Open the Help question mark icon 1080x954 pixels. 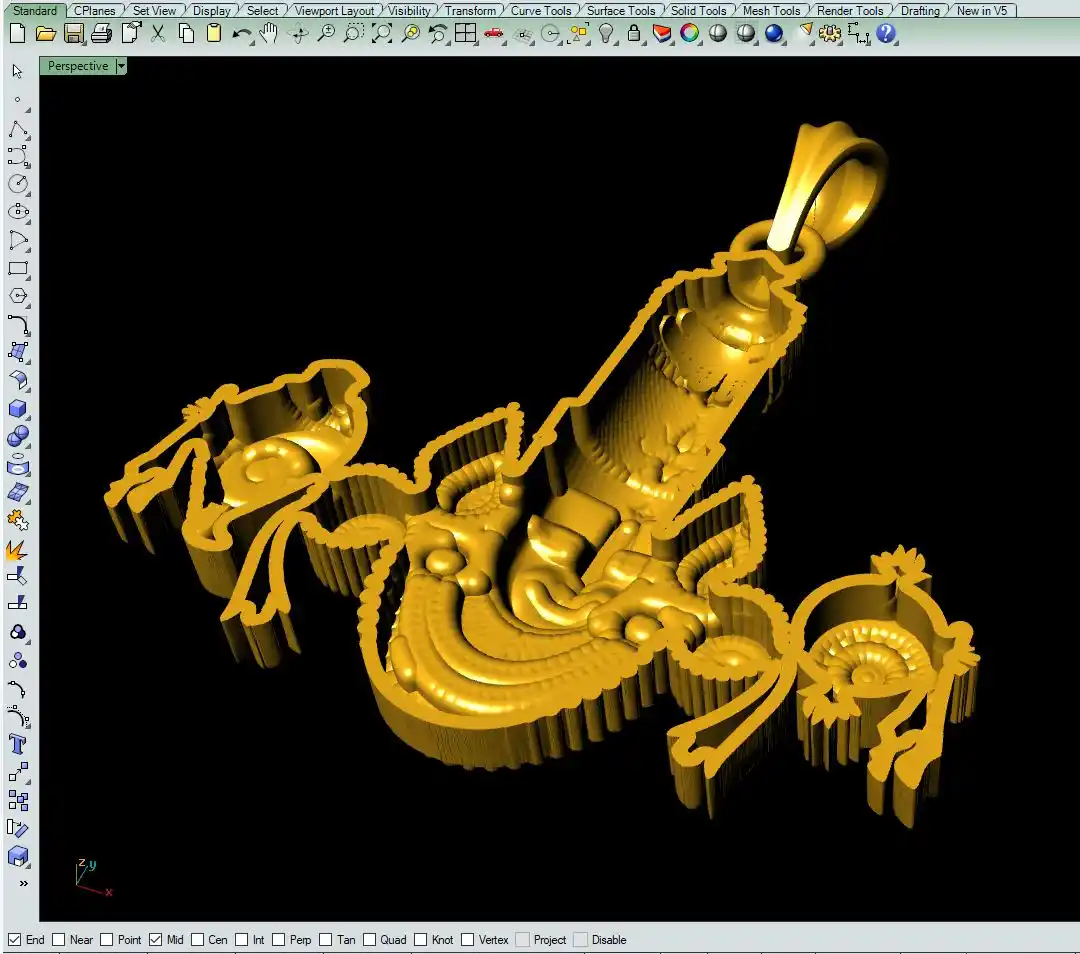pos(885,33)
